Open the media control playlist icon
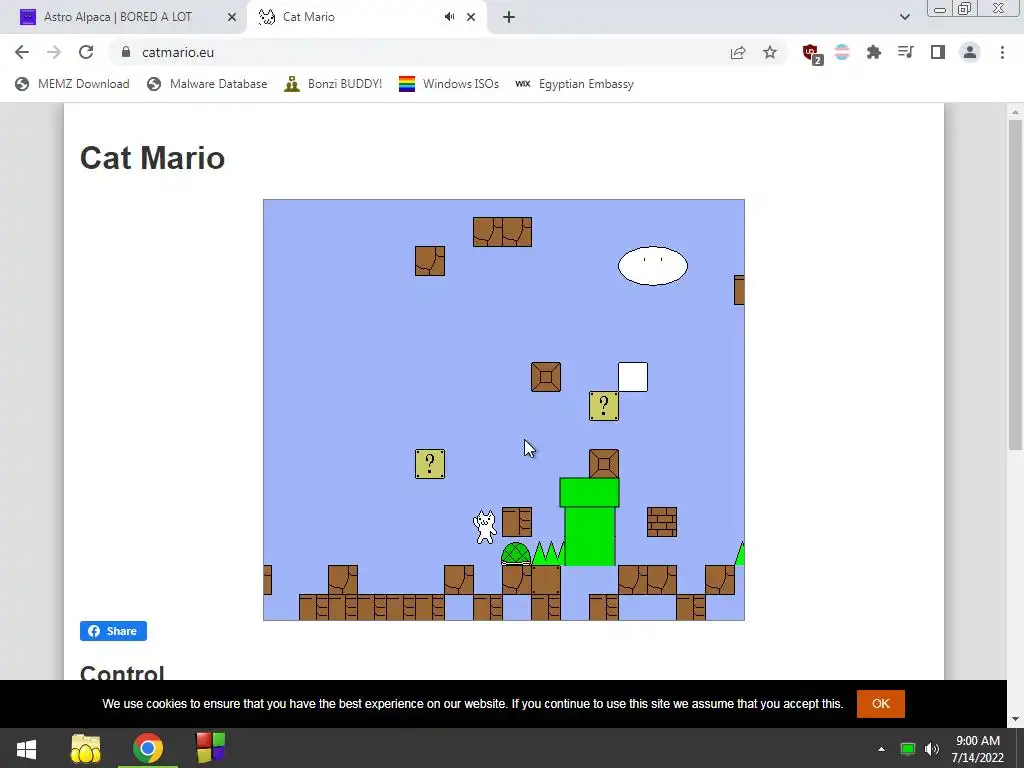Screen dimensions: 1024x768 906,52
